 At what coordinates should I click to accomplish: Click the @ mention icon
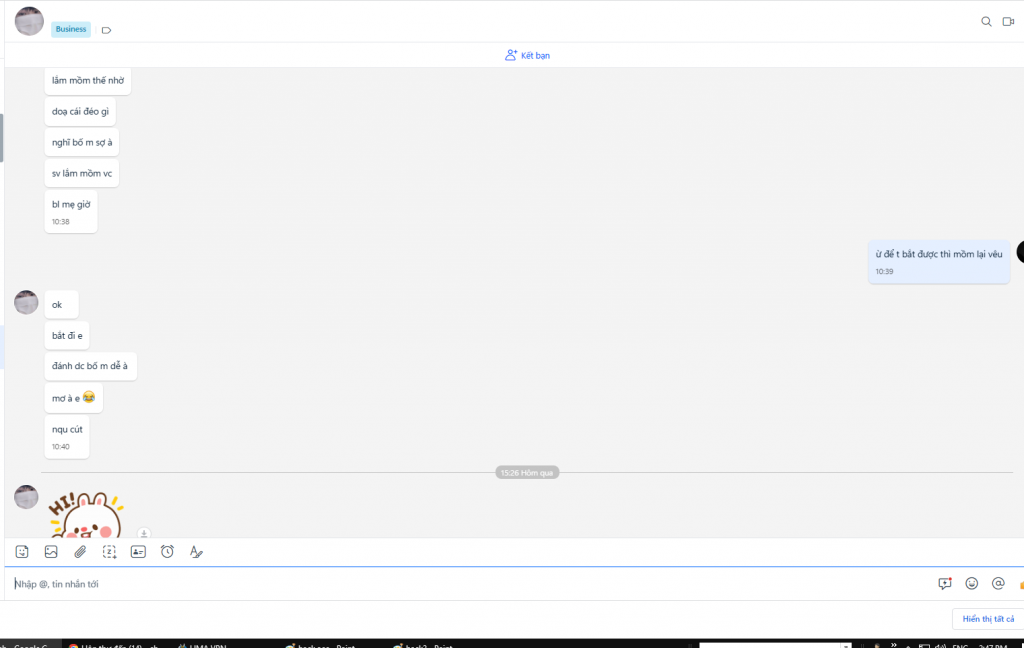[997, 584]
